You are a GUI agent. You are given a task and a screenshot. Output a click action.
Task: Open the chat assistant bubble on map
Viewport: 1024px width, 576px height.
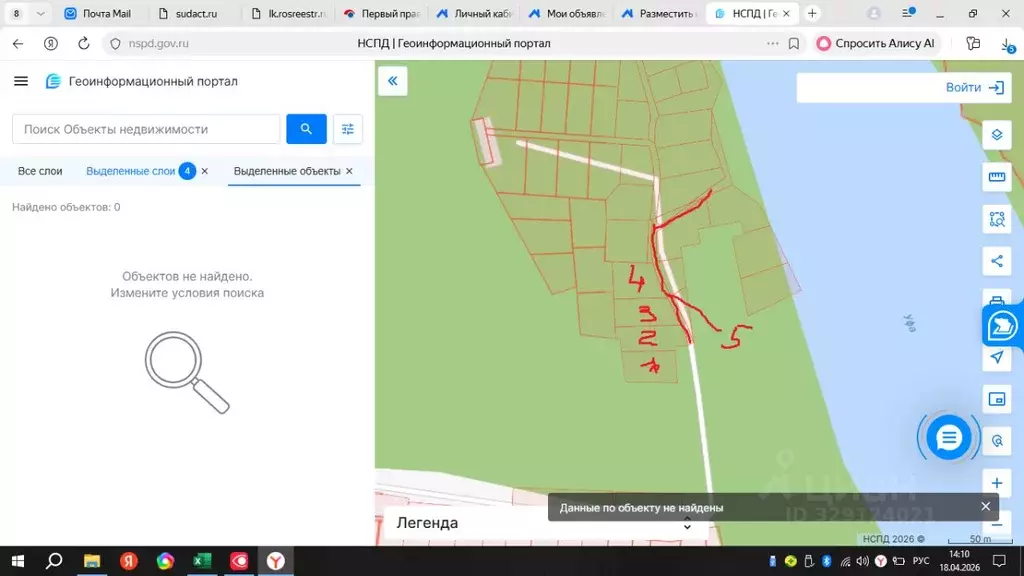coord(947,437)
